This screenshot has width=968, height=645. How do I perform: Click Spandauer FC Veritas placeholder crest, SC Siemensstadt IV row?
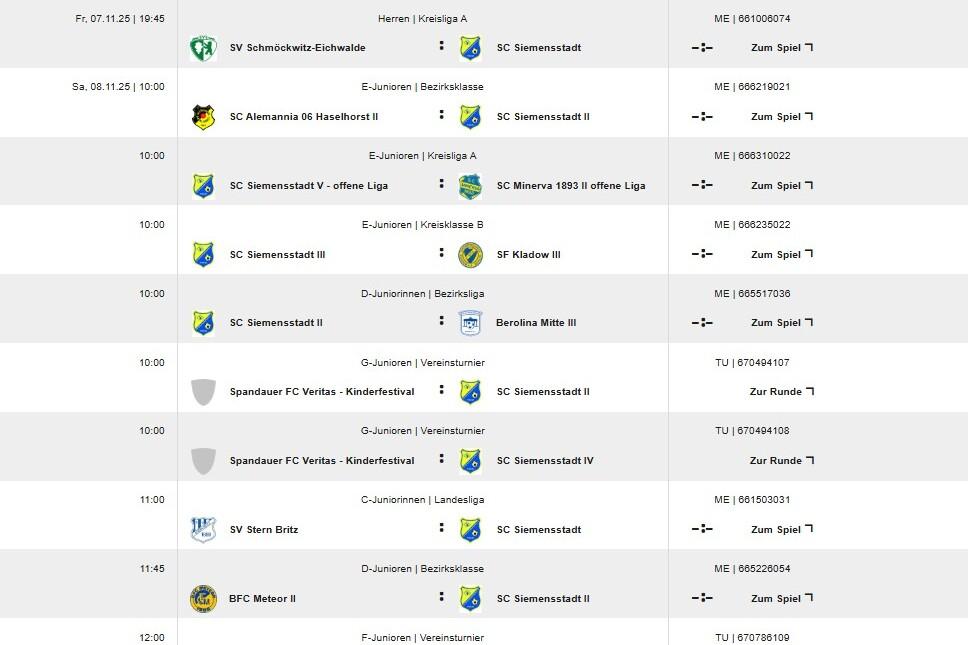(203, 461)
